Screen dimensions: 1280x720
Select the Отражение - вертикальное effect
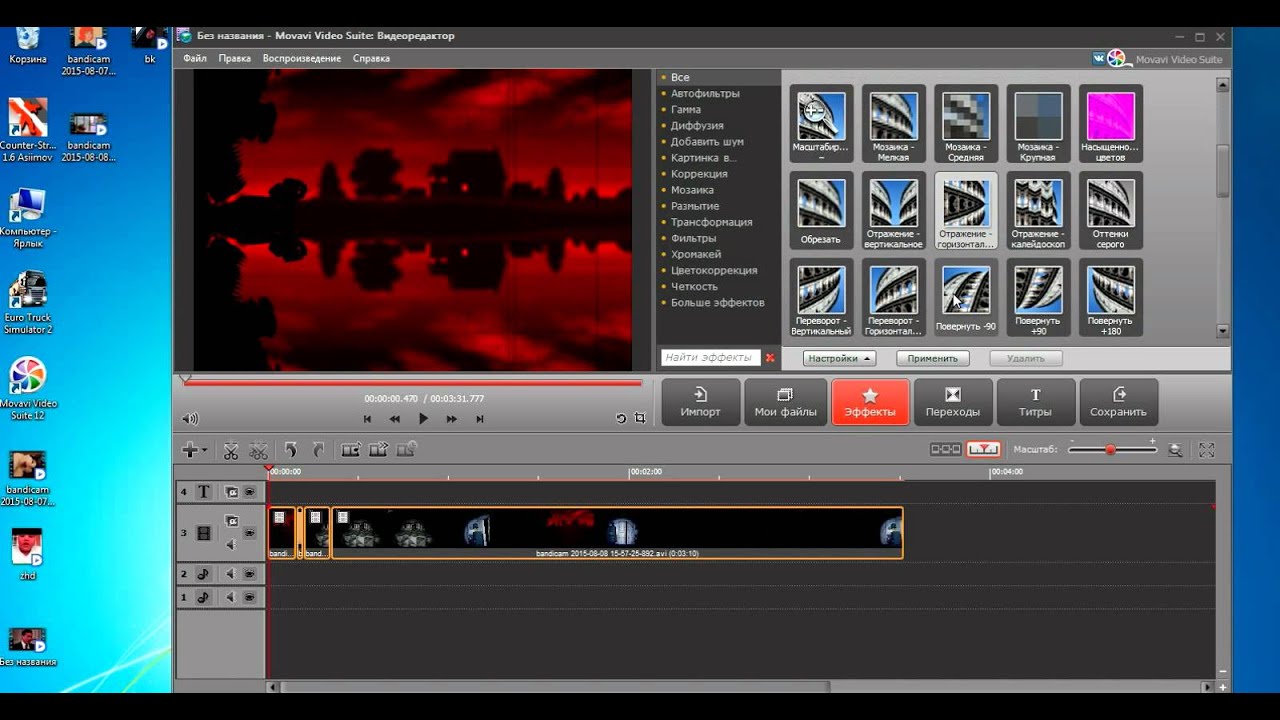coord(893,211)
